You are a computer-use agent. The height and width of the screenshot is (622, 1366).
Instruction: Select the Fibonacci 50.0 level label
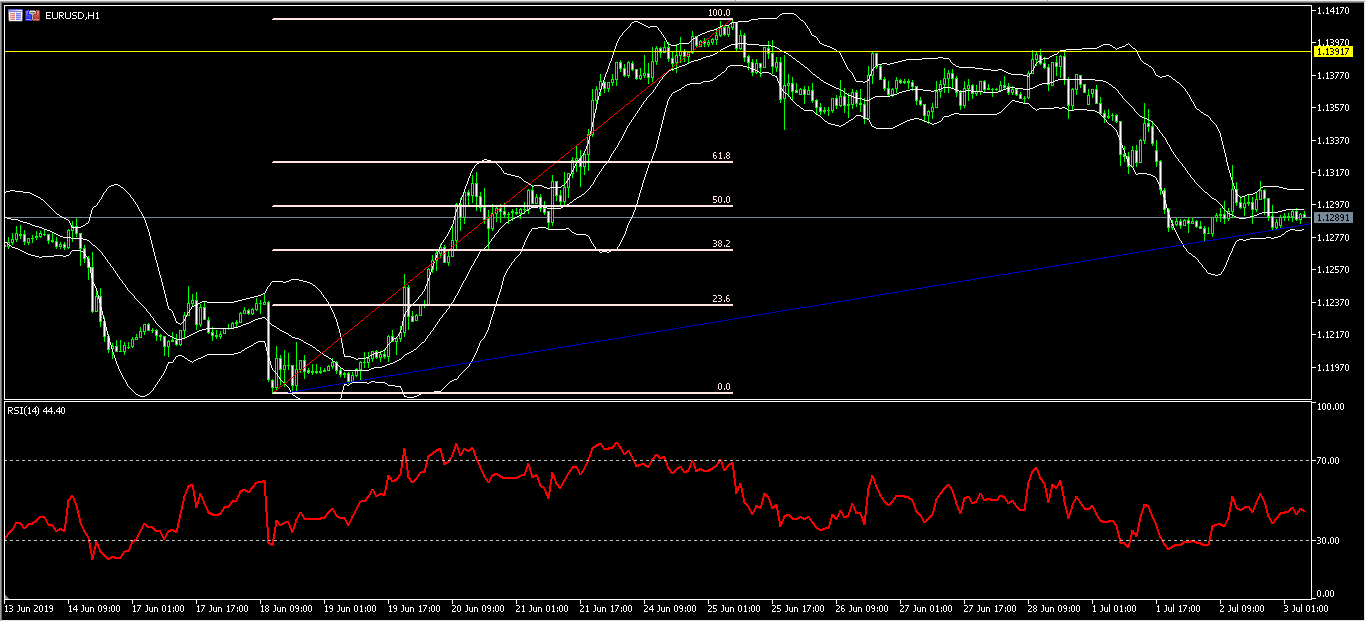[721, 200]
